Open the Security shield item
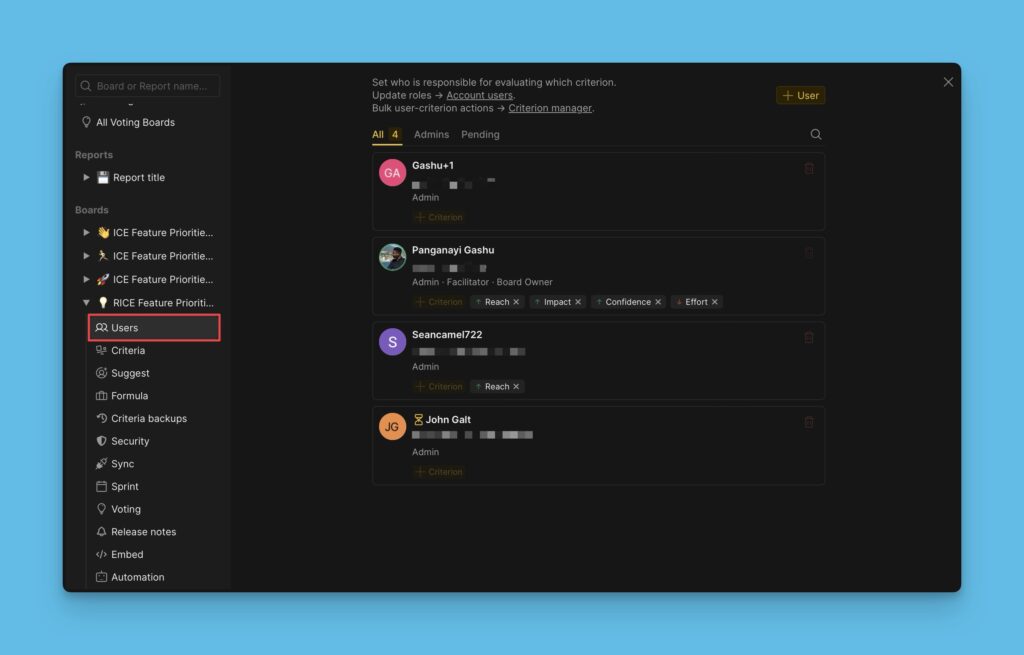Image resolution: width=1024 pixels, height=655 pixels. (129, 441)
